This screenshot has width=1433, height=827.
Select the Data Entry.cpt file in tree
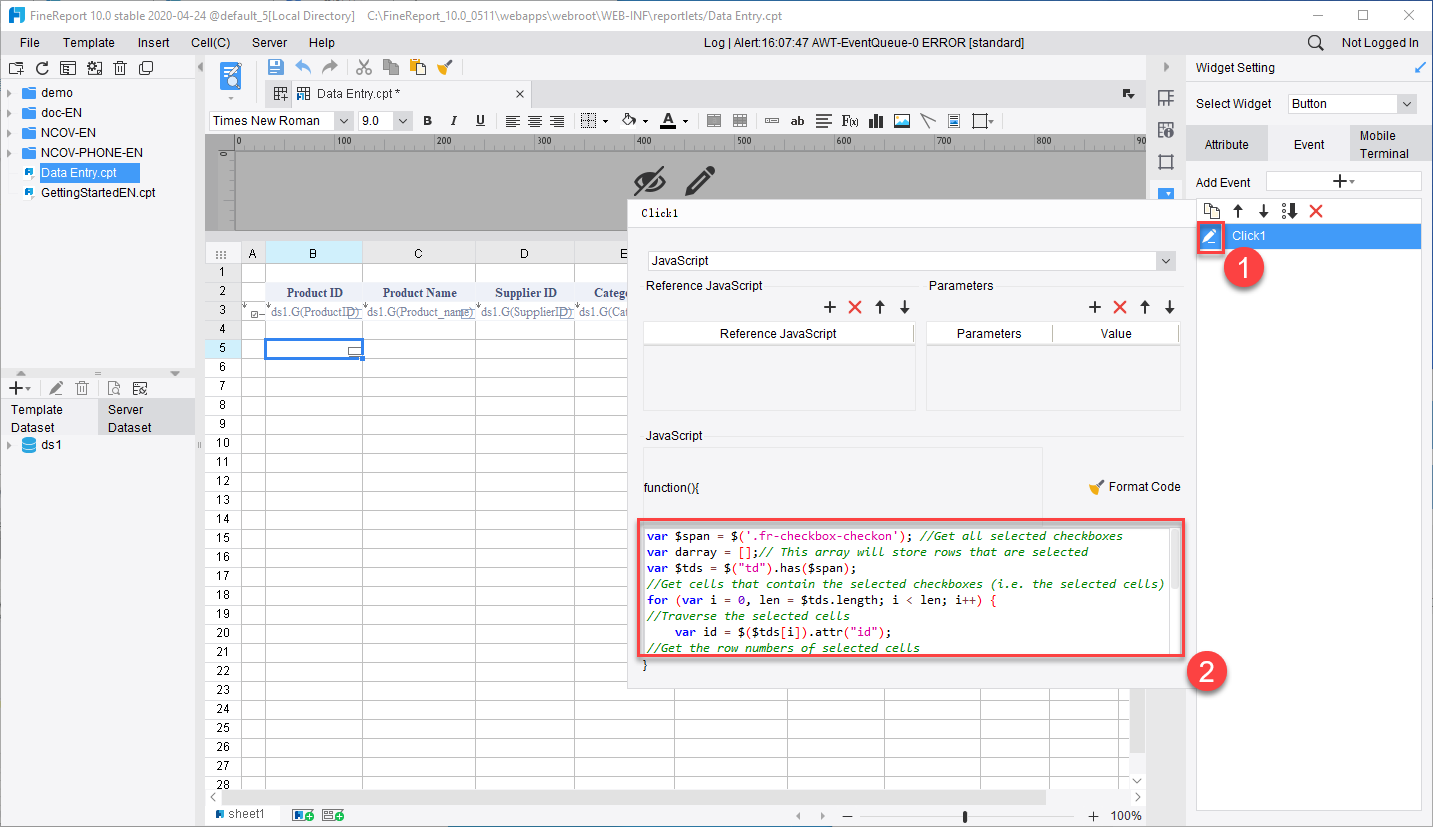coord(80,172)
